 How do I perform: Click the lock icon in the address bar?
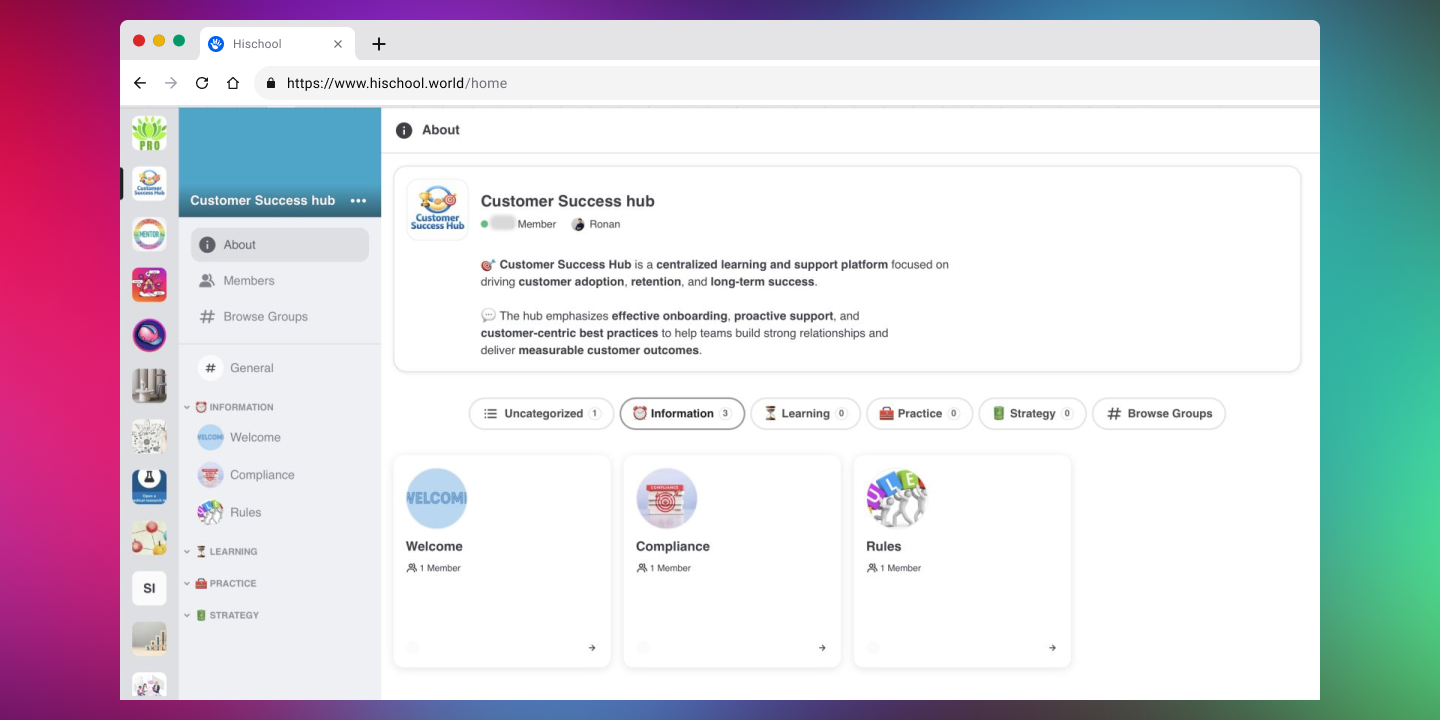click(x=271, y=83)
